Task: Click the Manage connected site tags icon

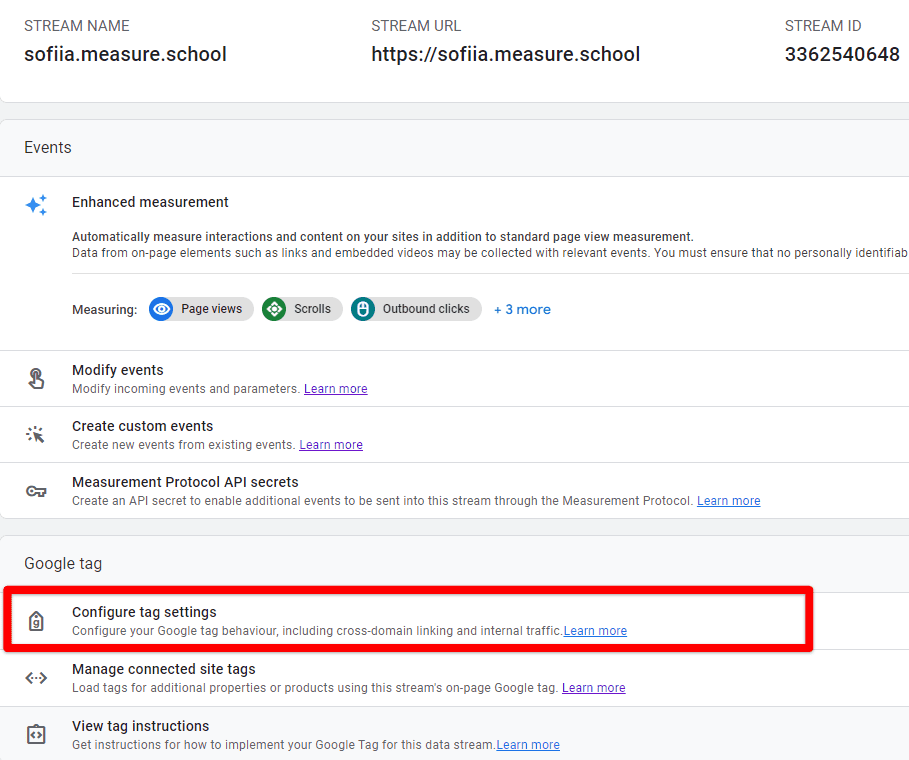Action: pos(36,678)
